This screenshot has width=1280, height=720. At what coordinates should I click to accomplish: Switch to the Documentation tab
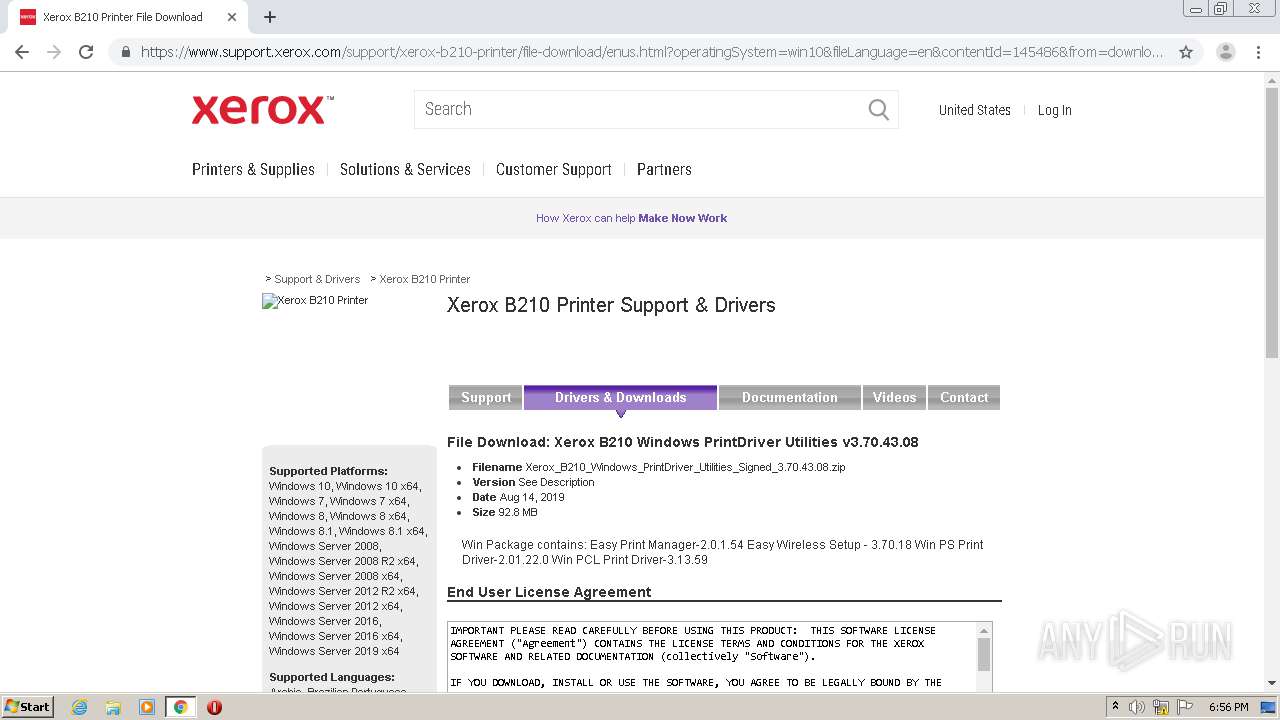click(790, 397)
